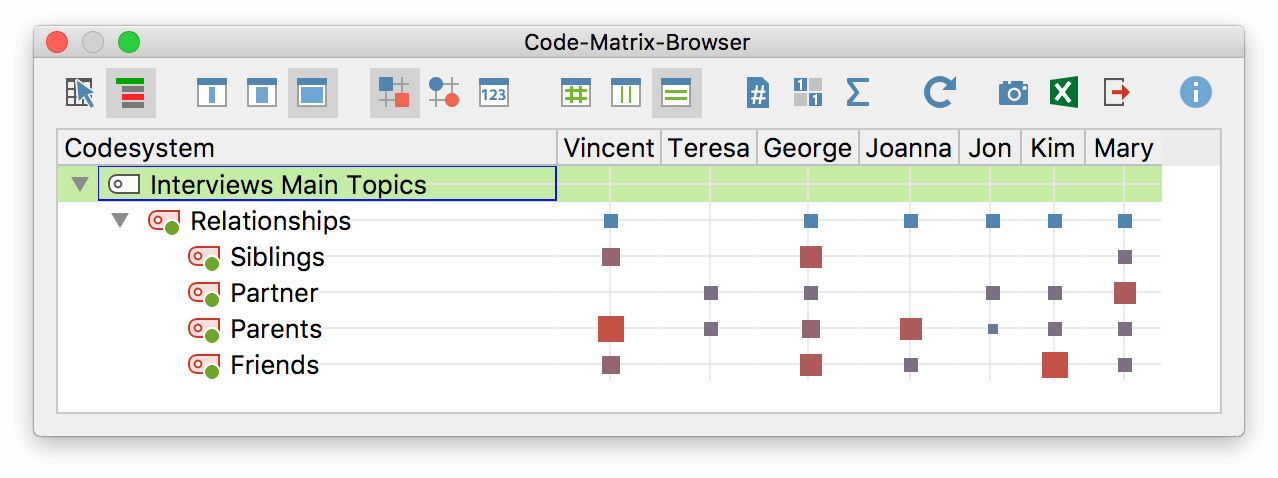Collapse the Relationships tree triangle
The width and height of the screenshot is (1278, 478).
[x=120, y=220]
